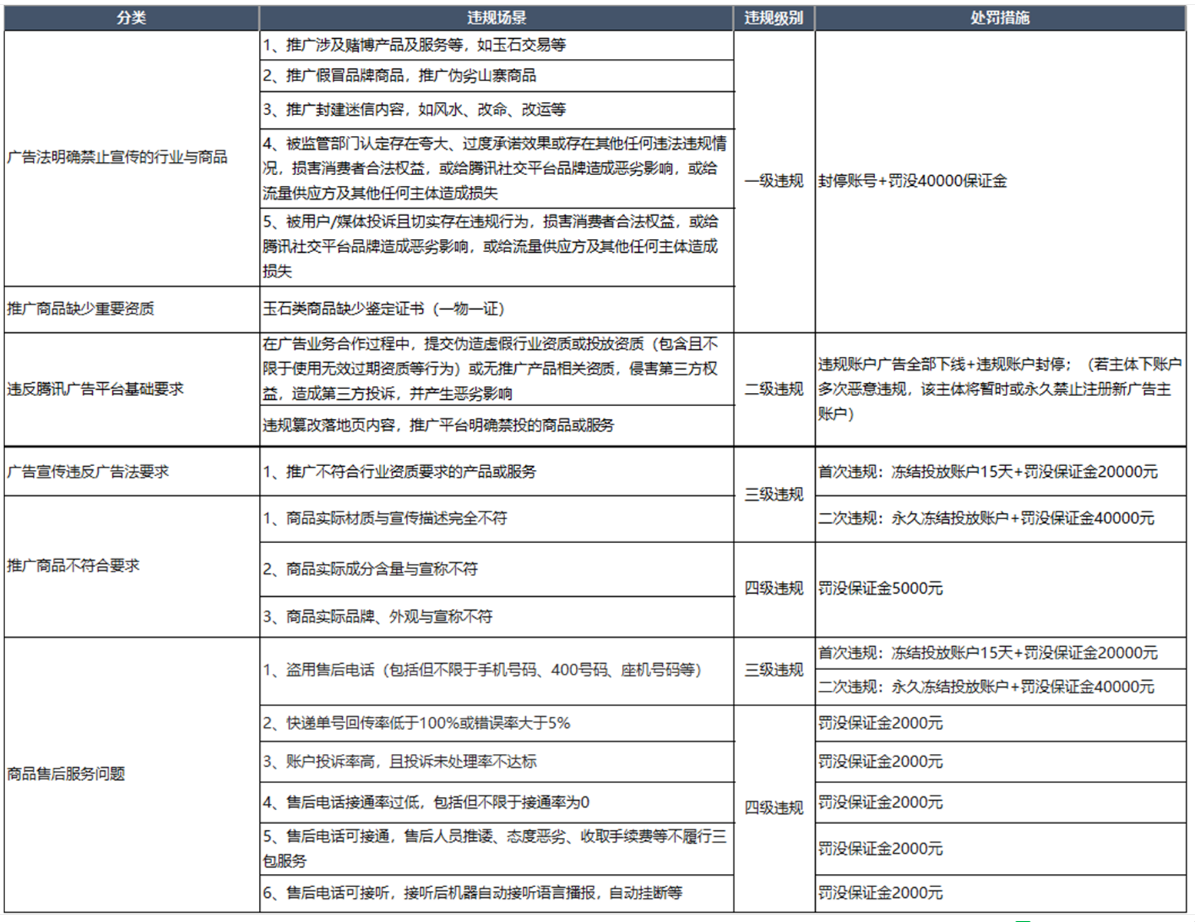Select the 玉石类商品缺少鉴定证书 cell
1195x922 pixels.
pyautogui.click(x=496, y=309)
